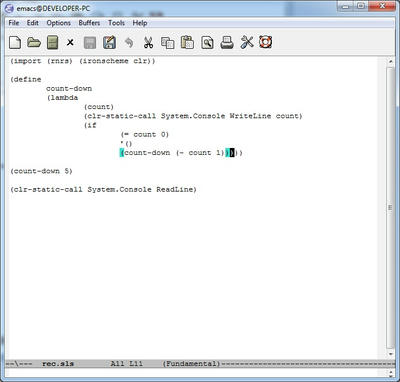Click the search magnifier toolbar icon

(207, 43)
